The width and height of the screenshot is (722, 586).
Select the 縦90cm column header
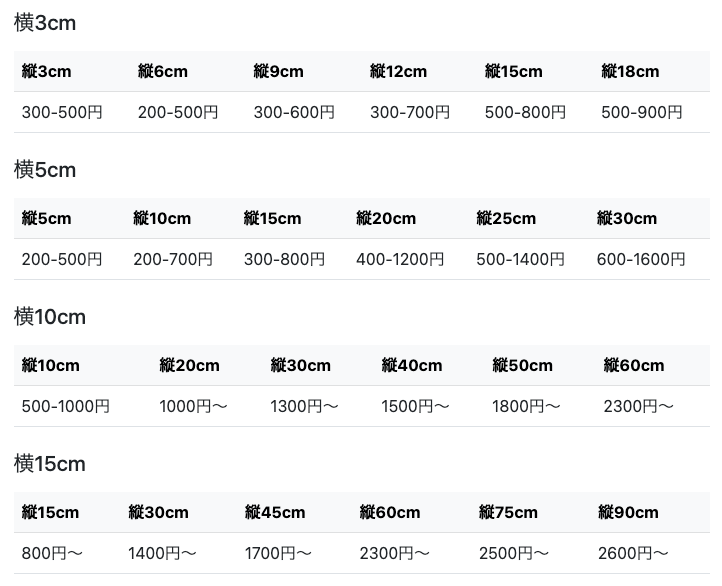pos(628,512)
